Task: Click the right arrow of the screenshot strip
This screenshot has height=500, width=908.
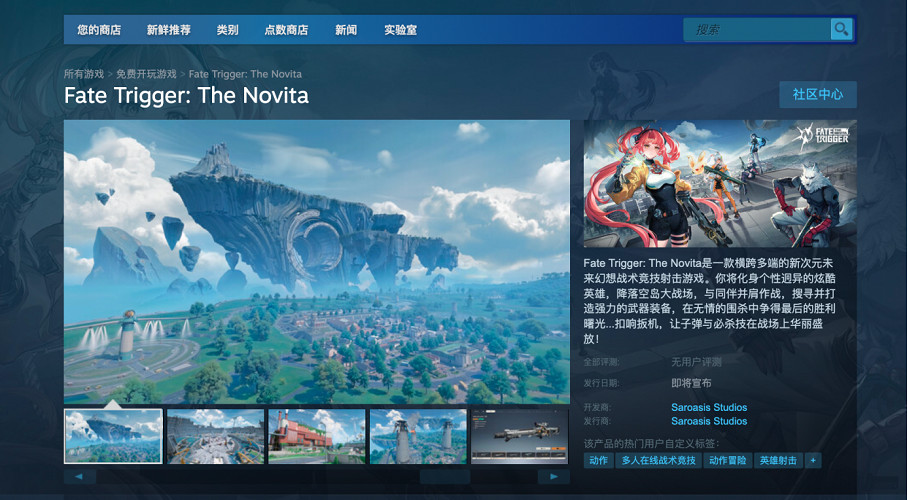Action: coord(554,476)
